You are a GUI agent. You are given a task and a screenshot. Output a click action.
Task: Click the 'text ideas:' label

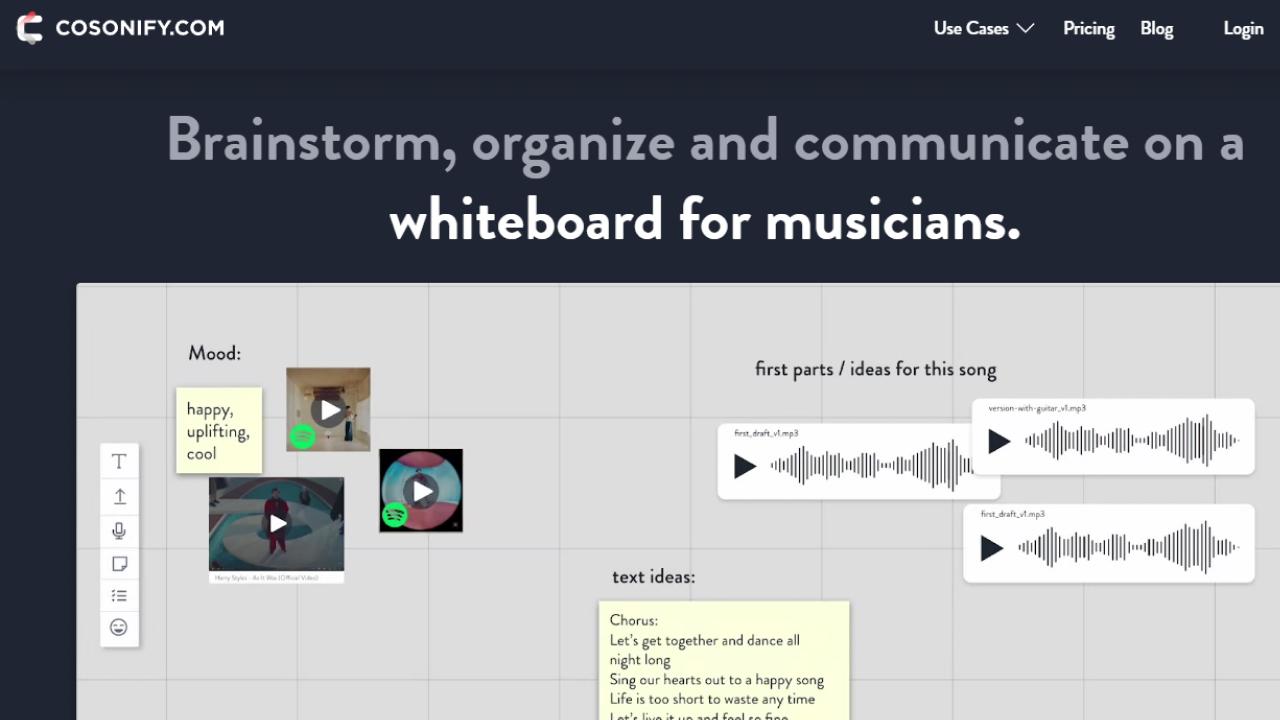click(653, 577)
